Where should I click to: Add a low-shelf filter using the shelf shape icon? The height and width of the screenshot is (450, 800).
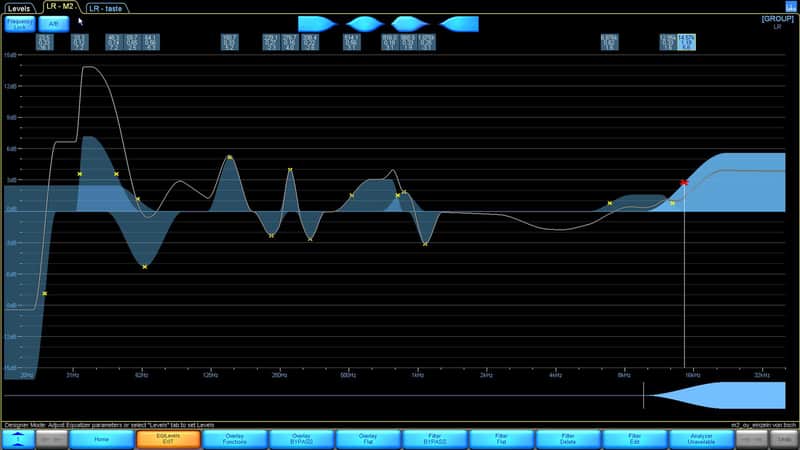pos(317,24)
